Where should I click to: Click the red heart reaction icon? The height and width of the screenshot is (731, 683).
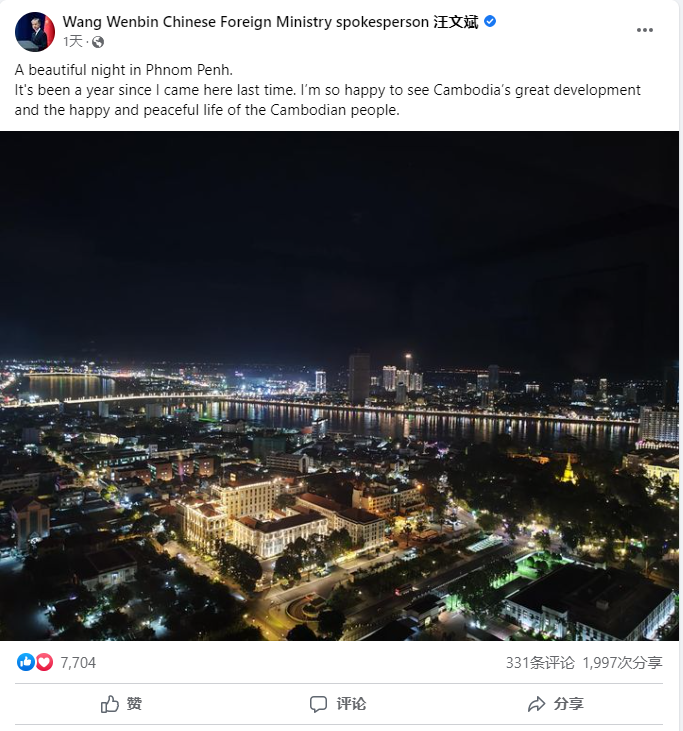[44, 662]
